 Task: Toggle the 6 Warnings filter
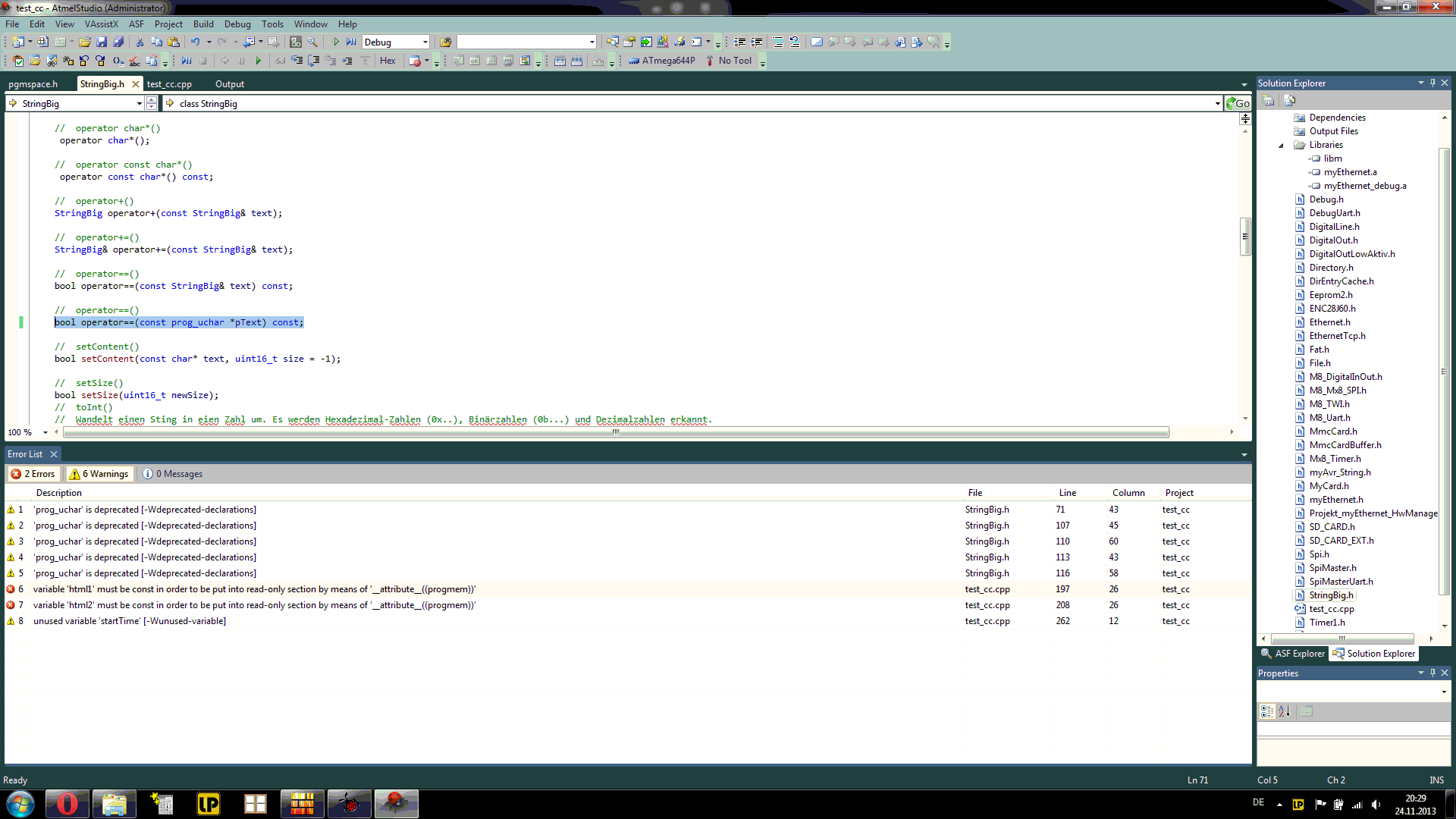(99, 474)
